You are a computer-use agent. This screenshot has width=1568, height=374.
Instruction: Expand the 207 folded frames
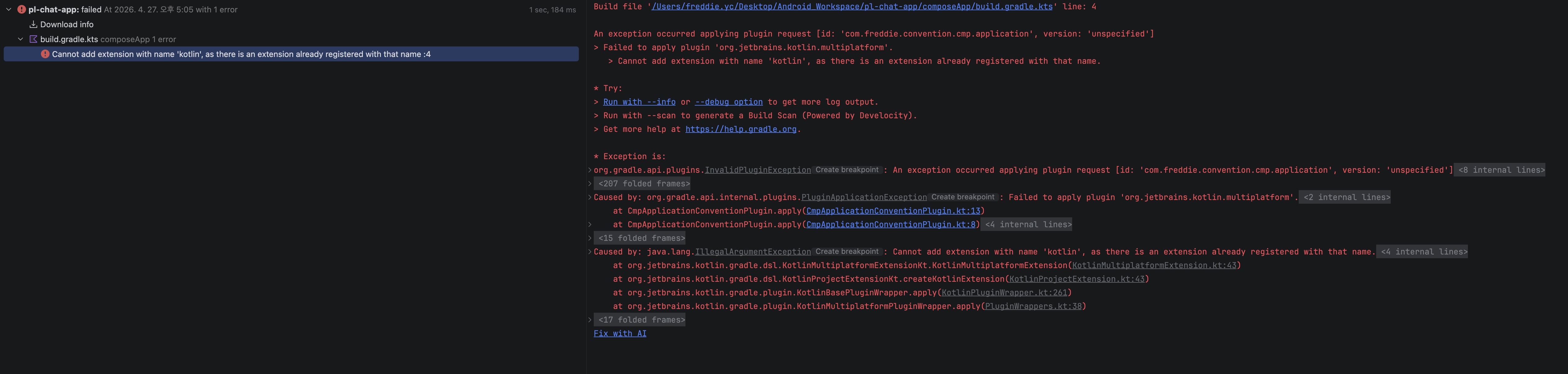click(x=644, y=184)
